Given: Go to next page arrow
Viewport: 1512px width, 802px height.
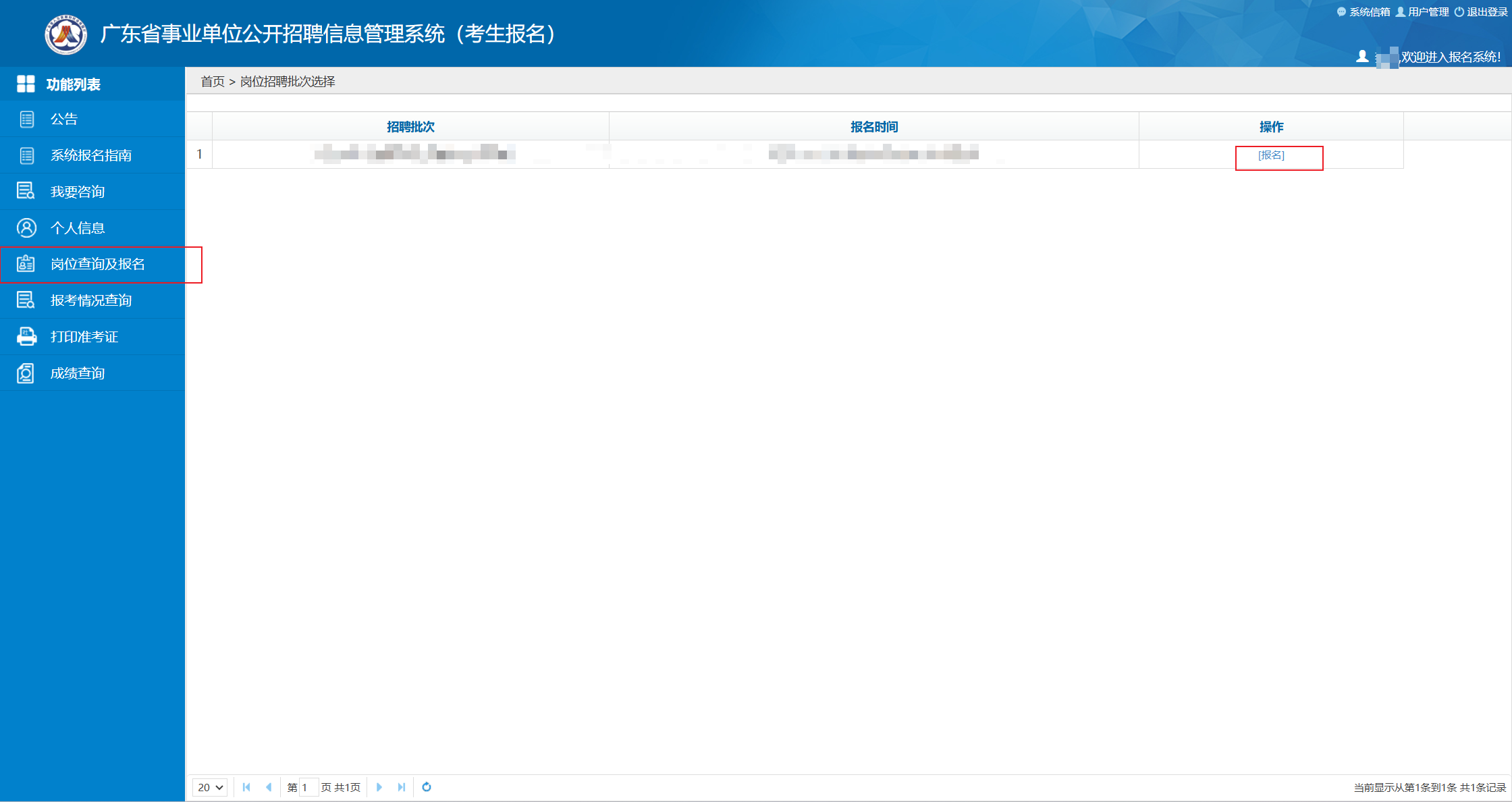Looking at the screenshot, I should coord(379,786).
